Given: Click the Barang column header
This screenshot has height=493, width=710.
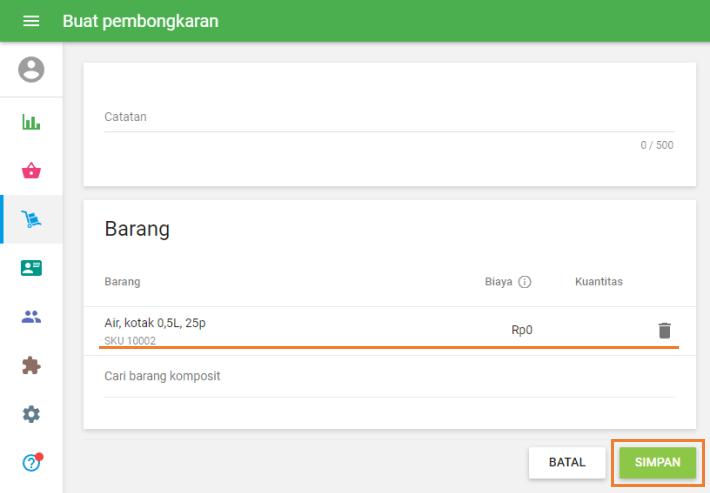Looking at the screenshot, I should tap(122, 282).
